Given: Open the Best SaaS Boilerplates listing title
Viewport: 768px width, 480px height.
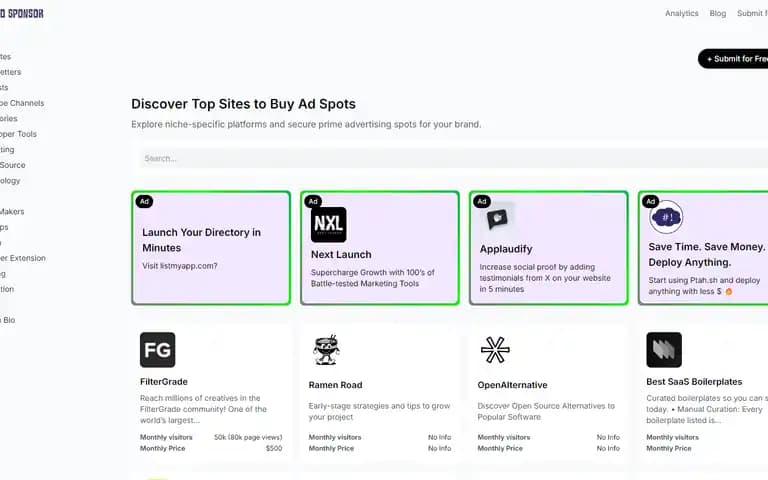Looking at the screenshot, I should pos(694,382).
